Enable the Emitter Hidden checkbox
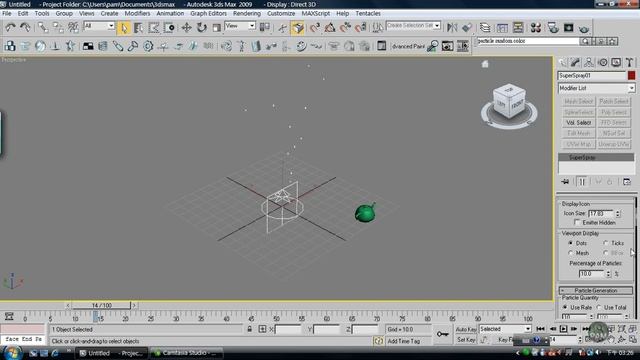 pyautogui.click(x=577, y=222)
